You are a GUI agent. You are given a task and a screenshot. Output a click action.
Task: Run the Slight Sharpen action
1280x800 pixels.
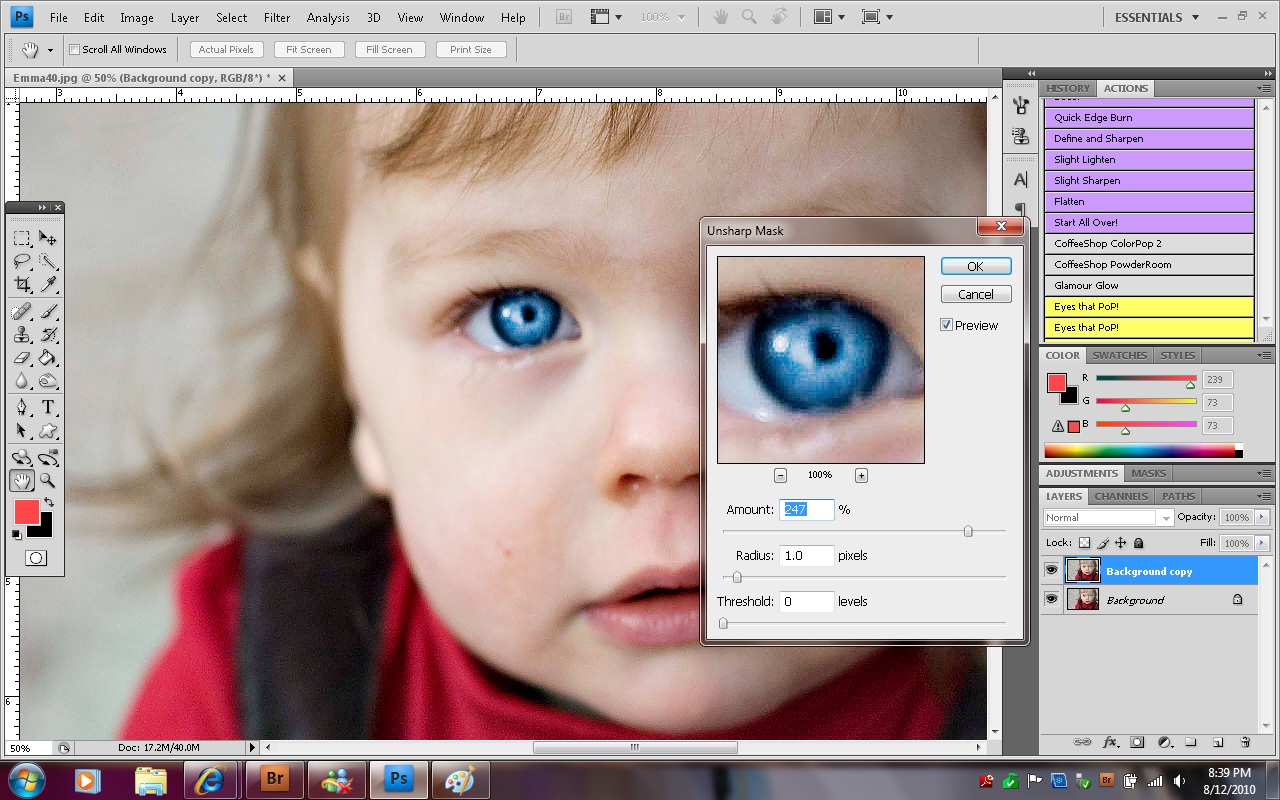coord(1149,180)
